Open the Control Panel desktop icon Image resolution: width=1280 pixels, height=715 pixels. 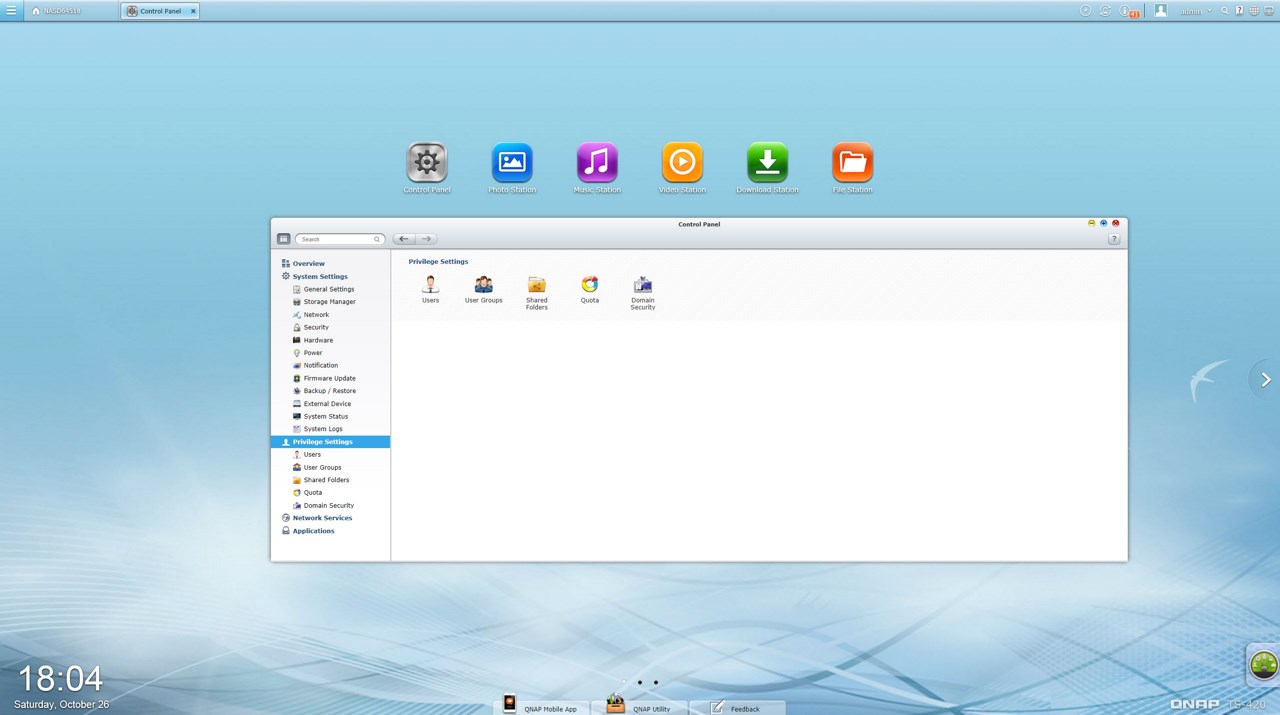tap(427, 163)
